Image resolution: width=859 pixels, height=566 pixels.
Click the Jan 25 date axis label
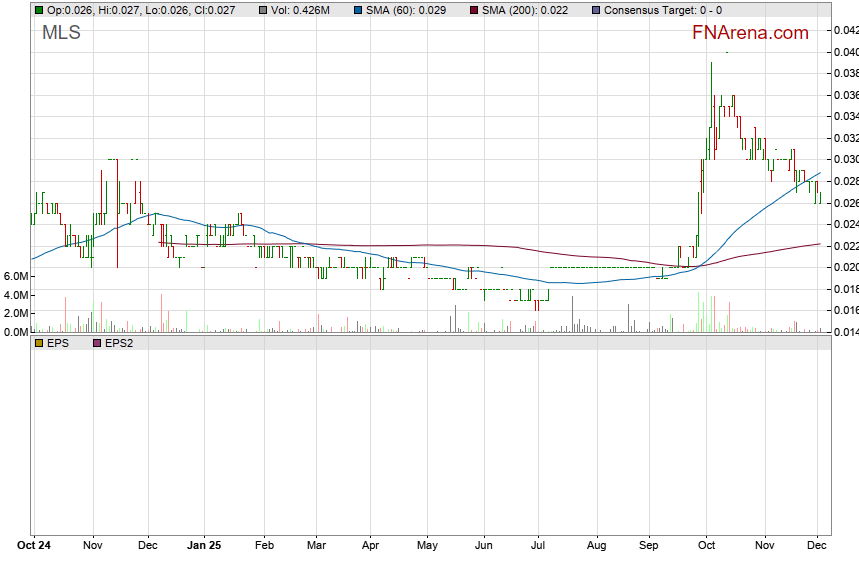204,546
